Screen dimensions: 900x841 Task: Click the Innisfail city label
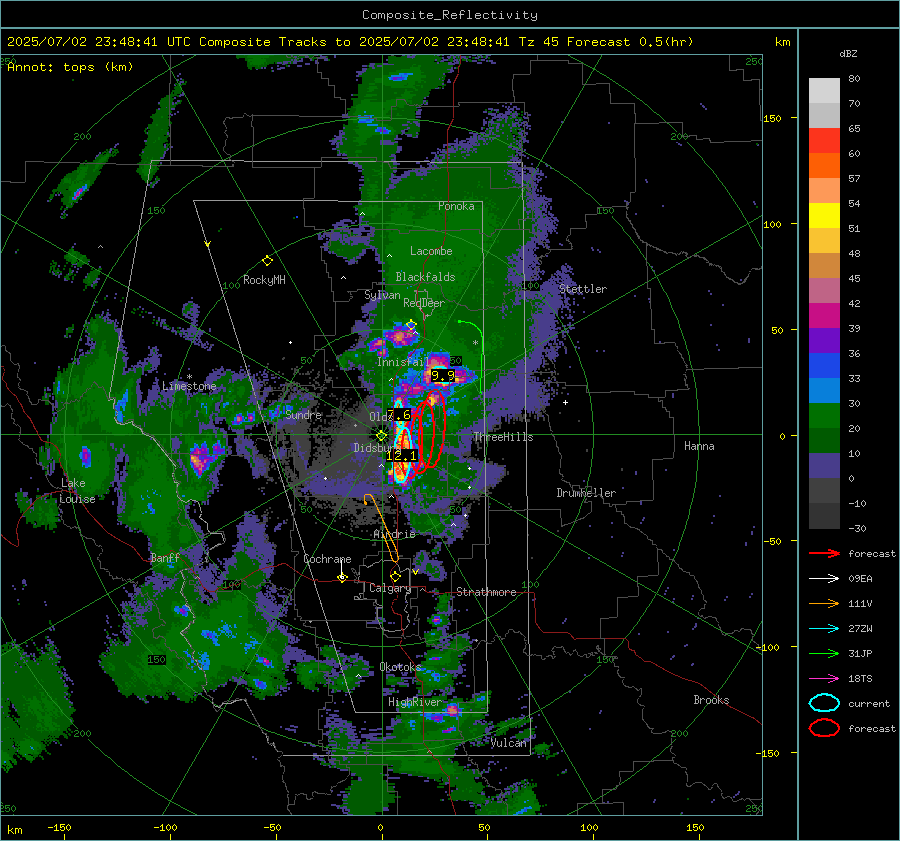403,362
